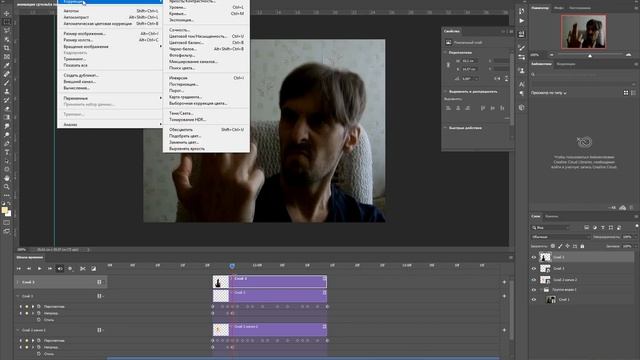
Task: Collapse the Быстрые действия section
Action: coord(445,128)
